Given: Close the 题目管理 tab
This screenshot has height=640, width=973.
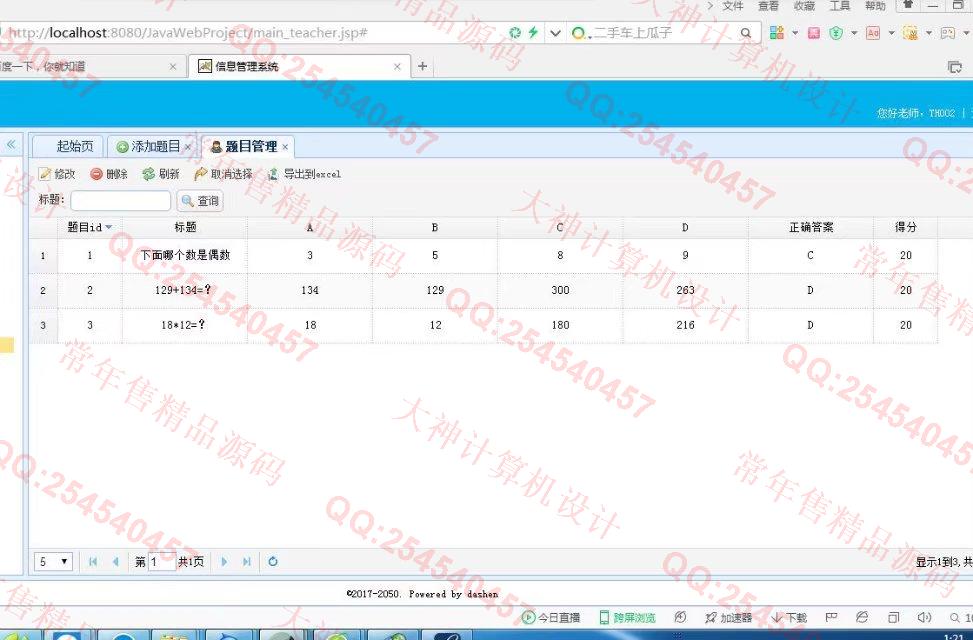Looking at the screenshot, I should click(285, 147).
